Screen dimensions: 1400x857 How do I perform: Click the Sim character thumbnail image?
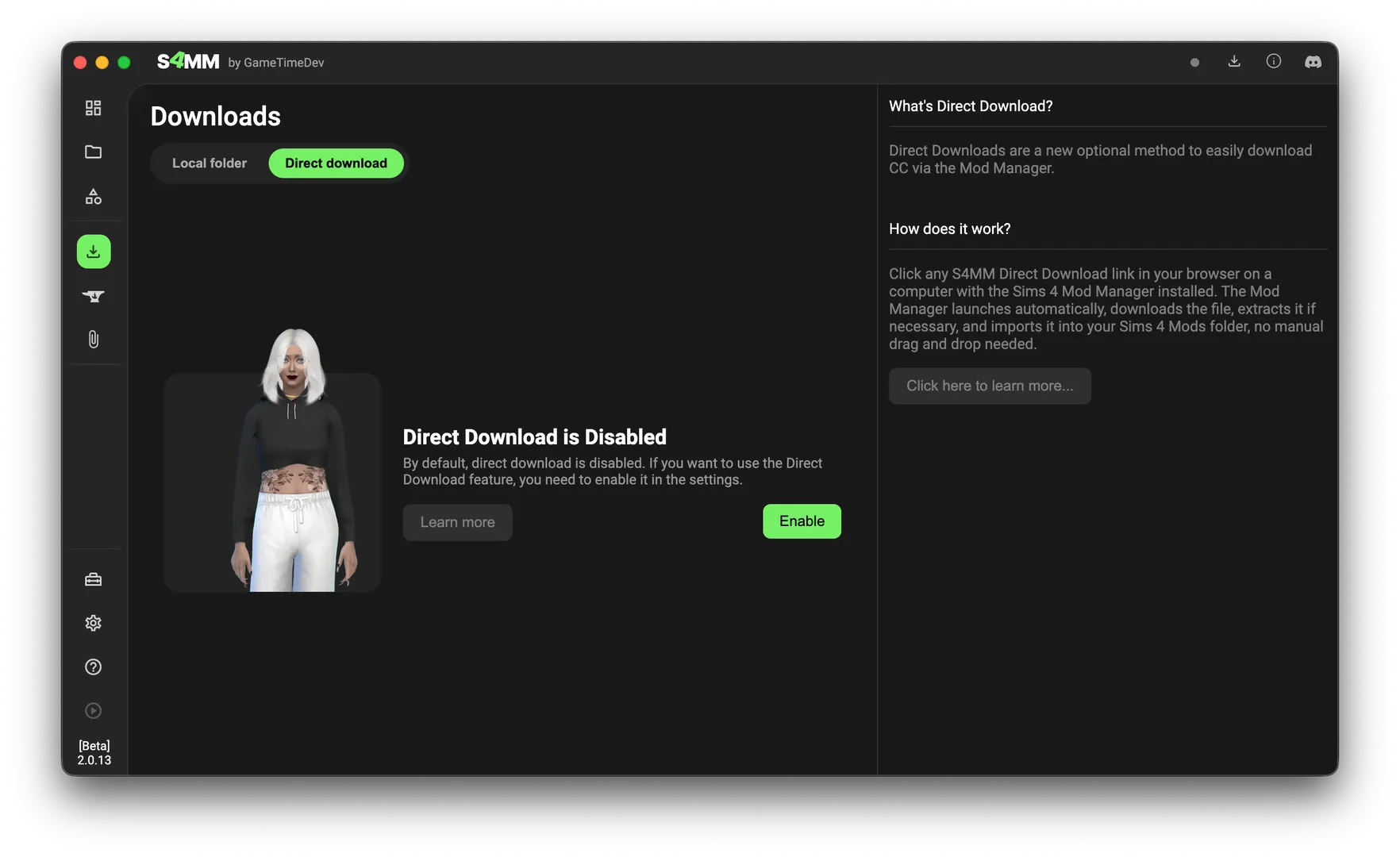coord(272,460)
